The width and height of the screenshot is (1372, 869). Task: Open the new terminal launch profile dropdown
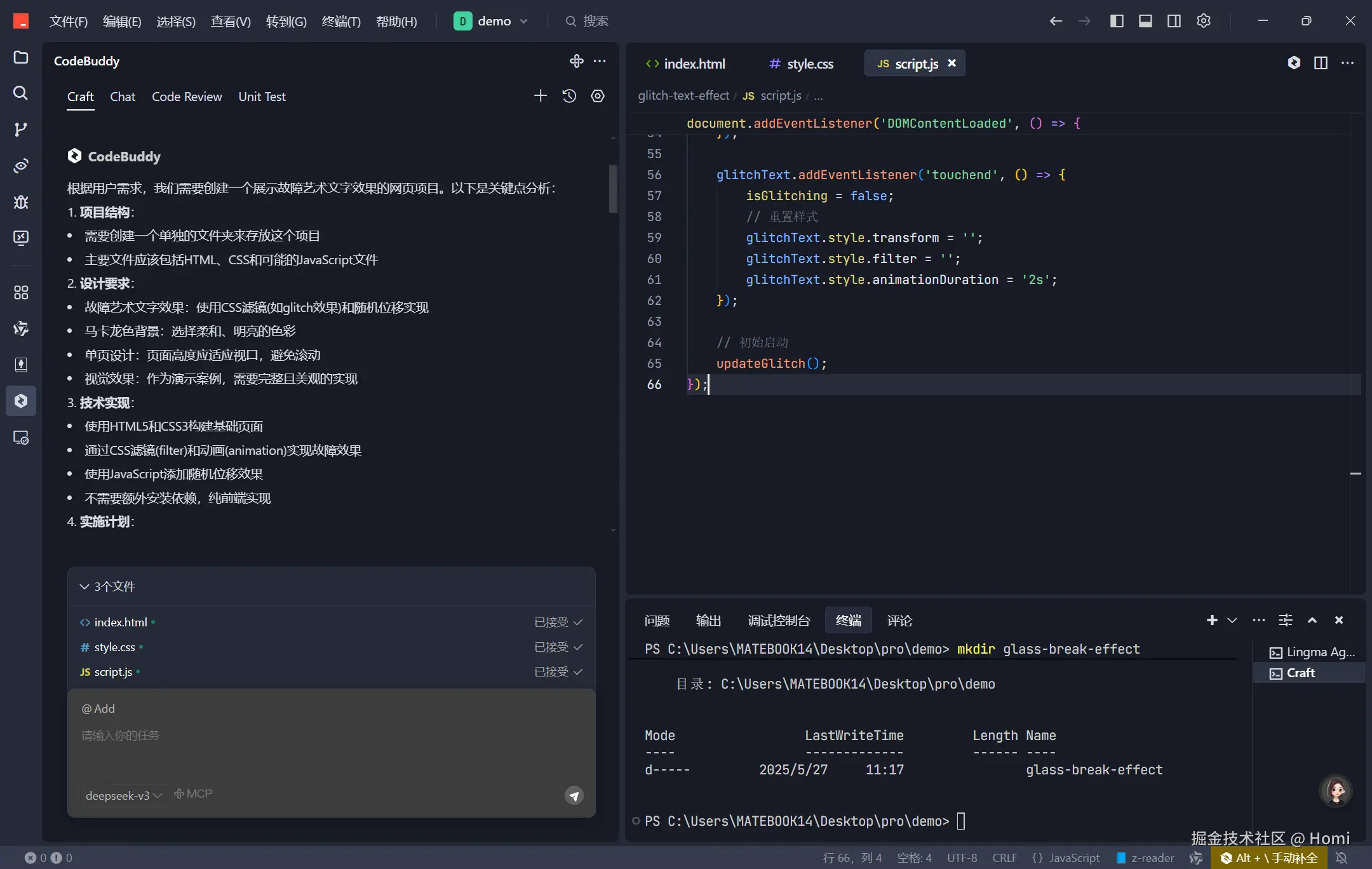point(1232,620)
